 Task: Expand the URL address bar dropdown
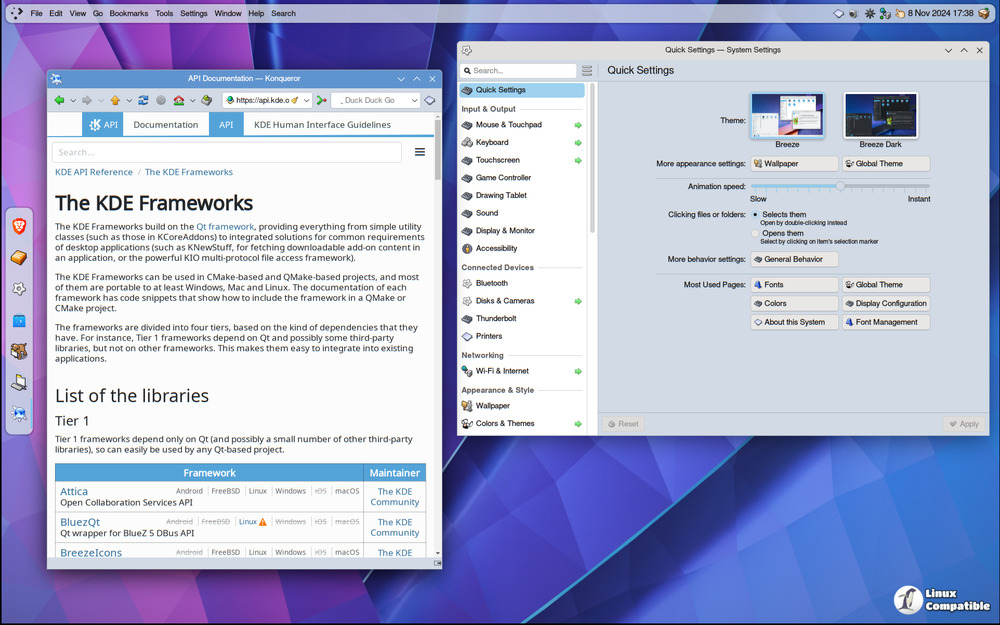click(x=308, y=100)
